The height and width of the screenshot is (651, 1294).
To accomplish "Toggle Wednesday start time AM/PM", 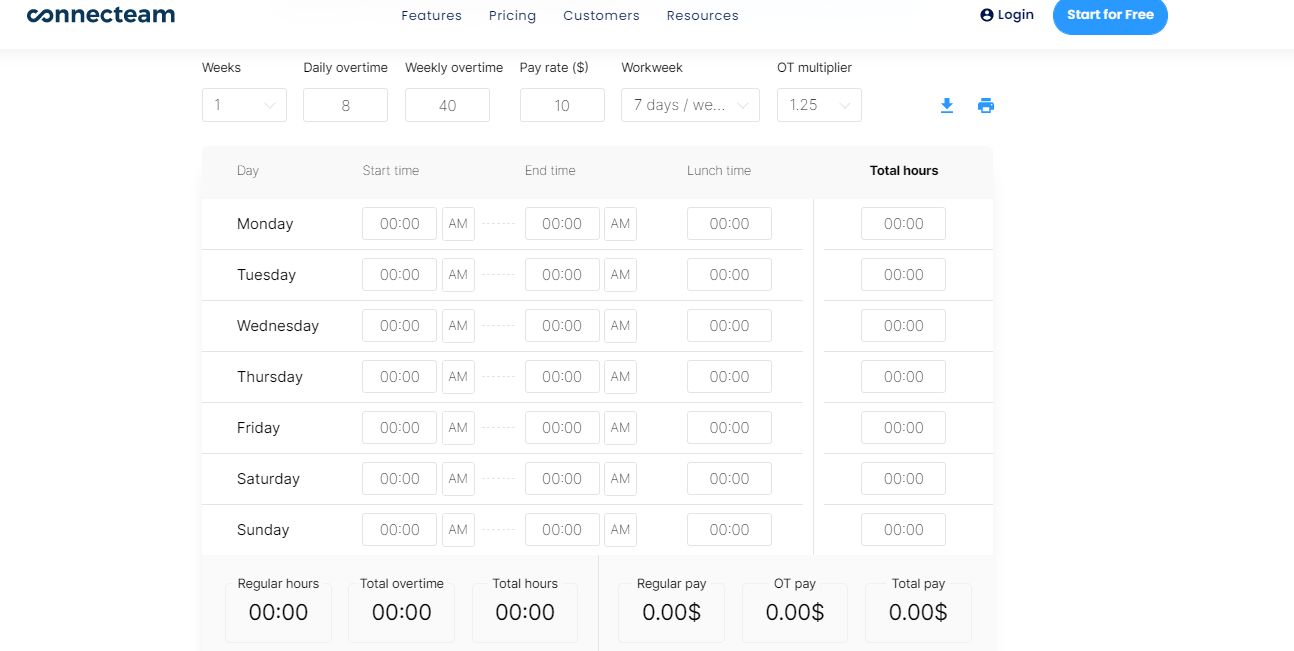I will (458, 326).
